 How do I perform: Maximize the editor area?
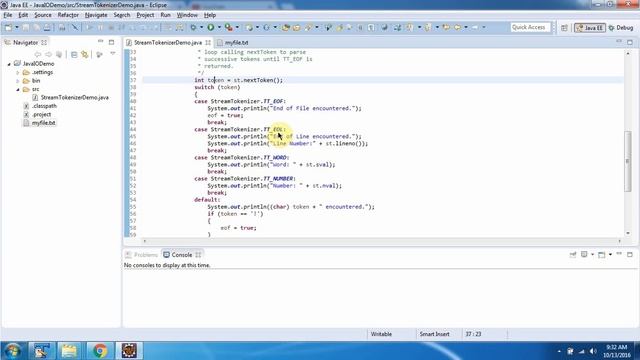click(630, 42)
